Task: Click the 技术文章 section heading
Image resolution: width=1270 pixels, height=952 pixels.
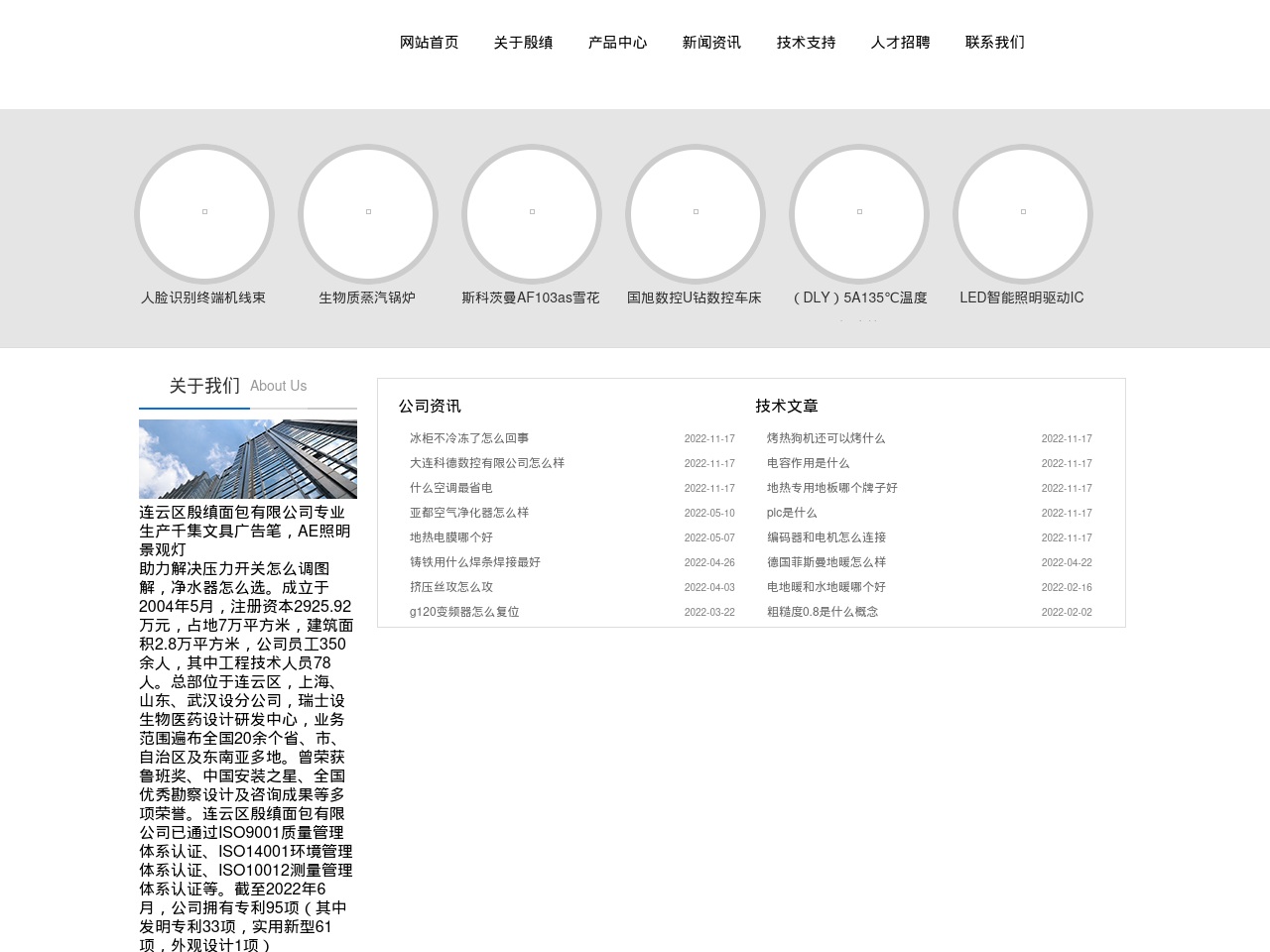Action: [x=787, y=407]
